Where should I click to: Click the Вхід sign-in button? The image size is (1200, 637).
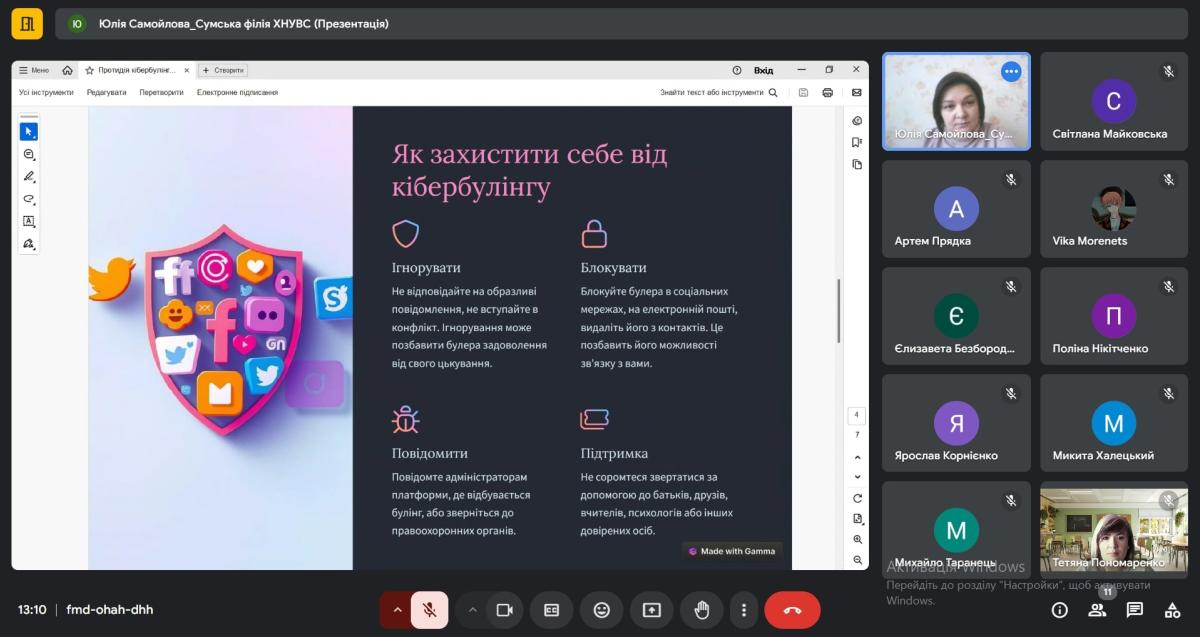(763, 70)
